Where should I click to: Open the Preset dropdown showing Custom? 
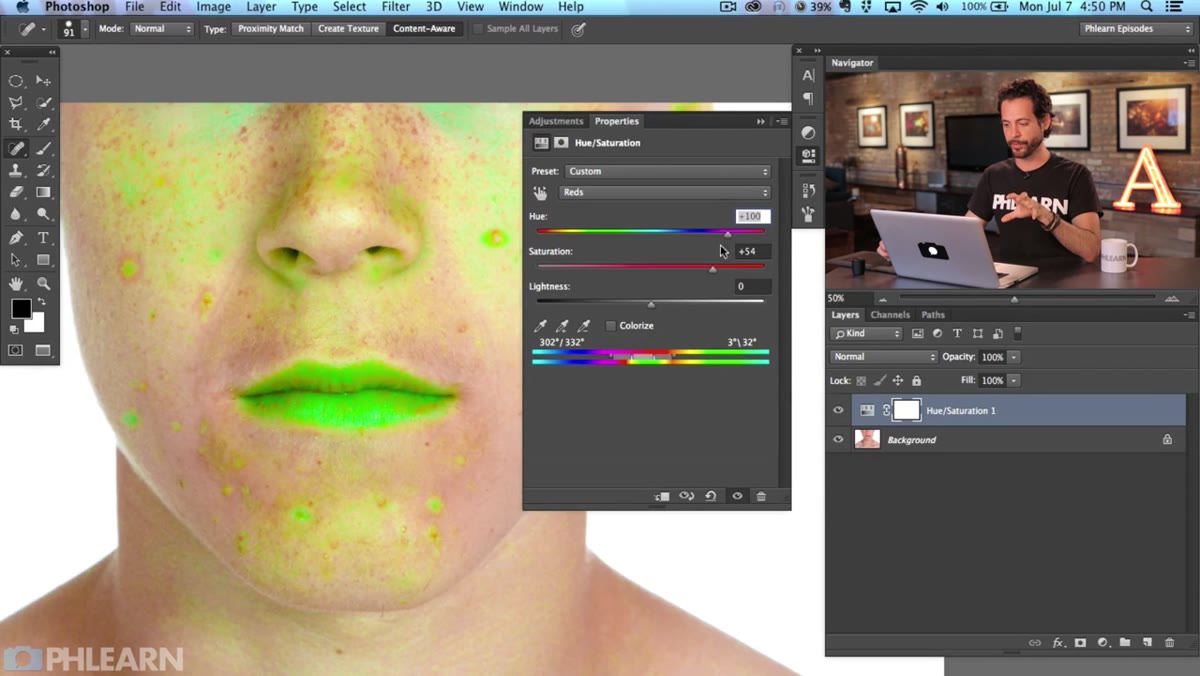click(x=668, y=171)
